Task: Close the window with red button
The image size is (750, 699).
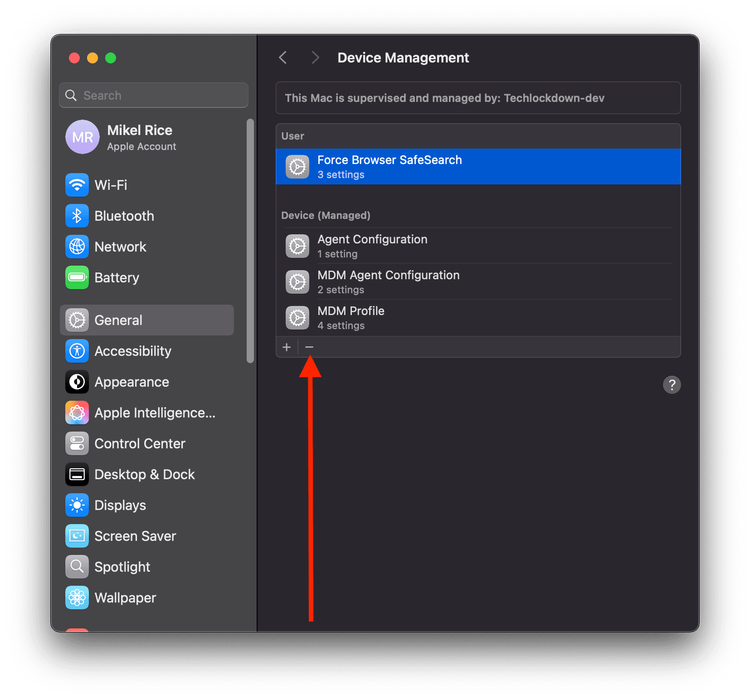Action: (x=74, y=58)
